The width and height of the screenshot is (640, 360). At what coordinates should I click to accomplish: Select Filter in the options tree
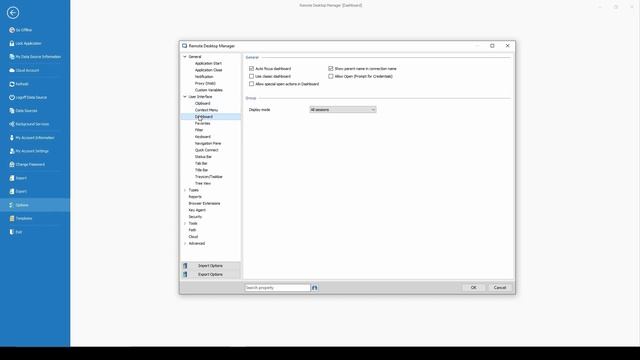pos(199,130)
